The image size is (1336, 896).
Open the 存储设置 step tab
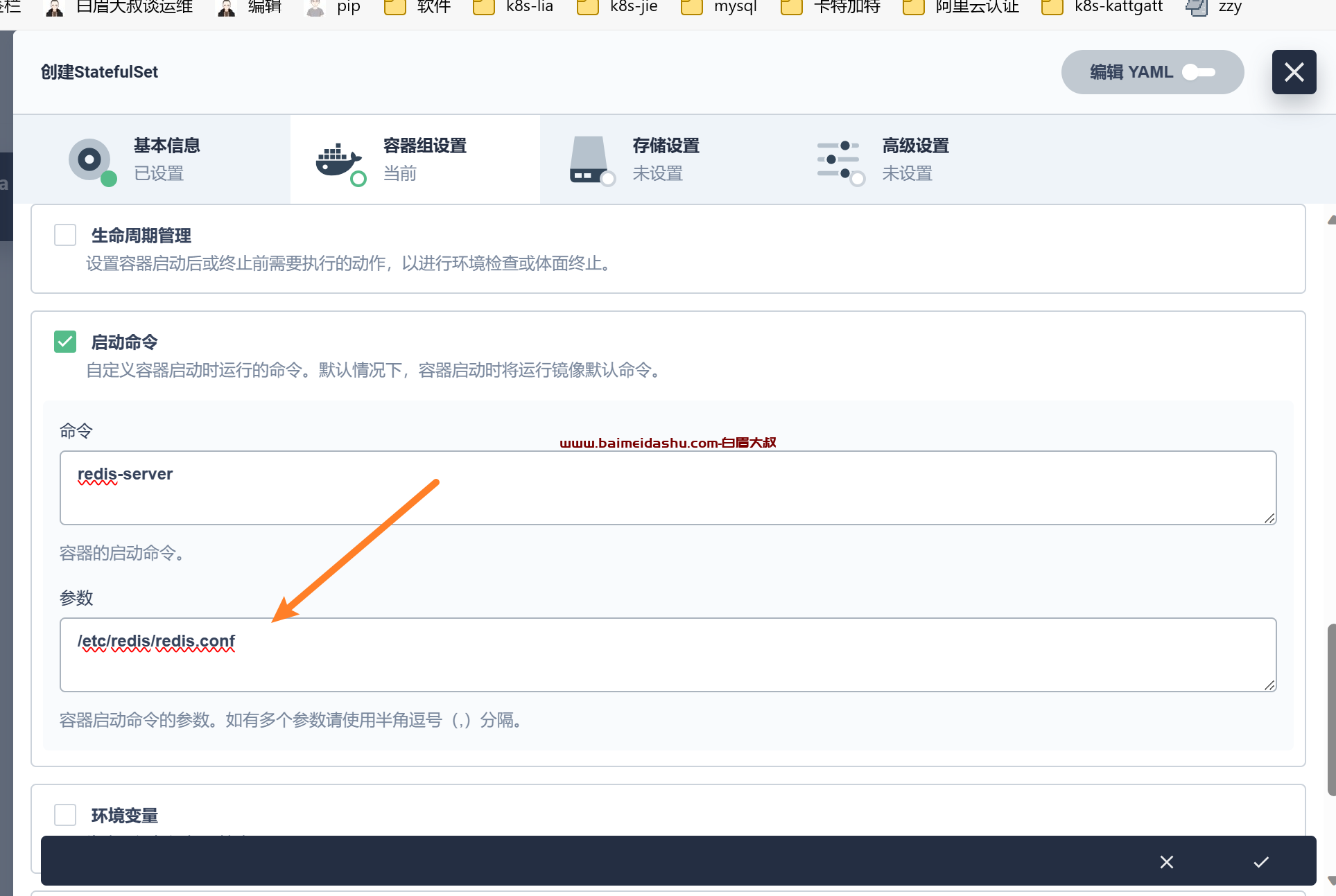(x=664, y=159)
